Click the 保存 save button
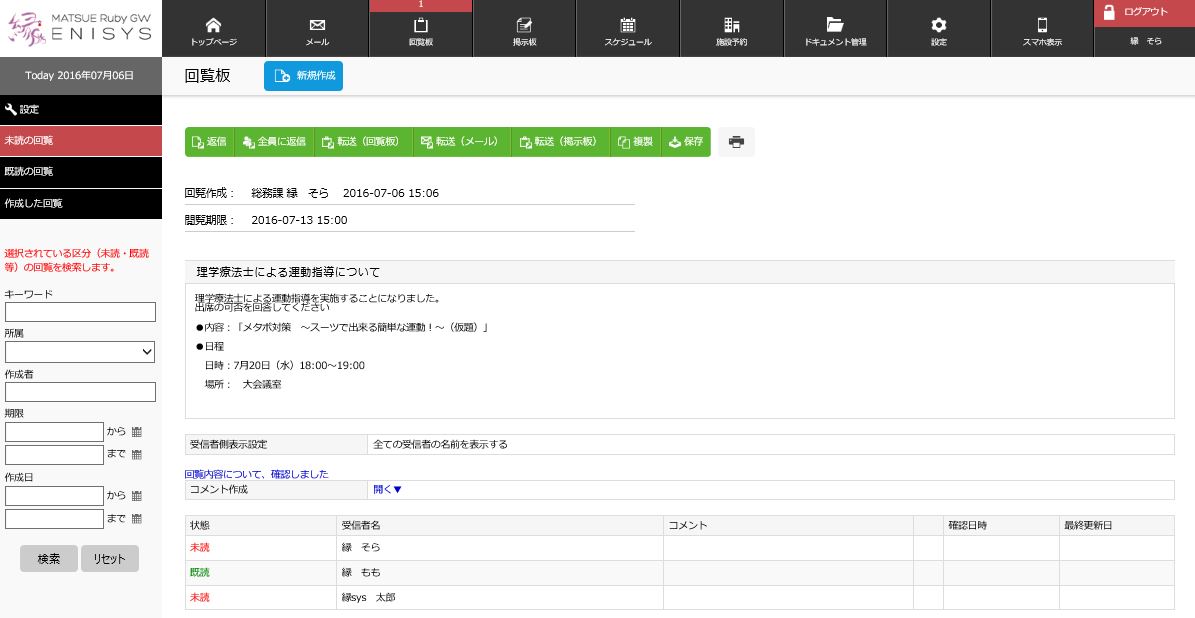Screen dimensions: 1195x618 coord(686,142)
